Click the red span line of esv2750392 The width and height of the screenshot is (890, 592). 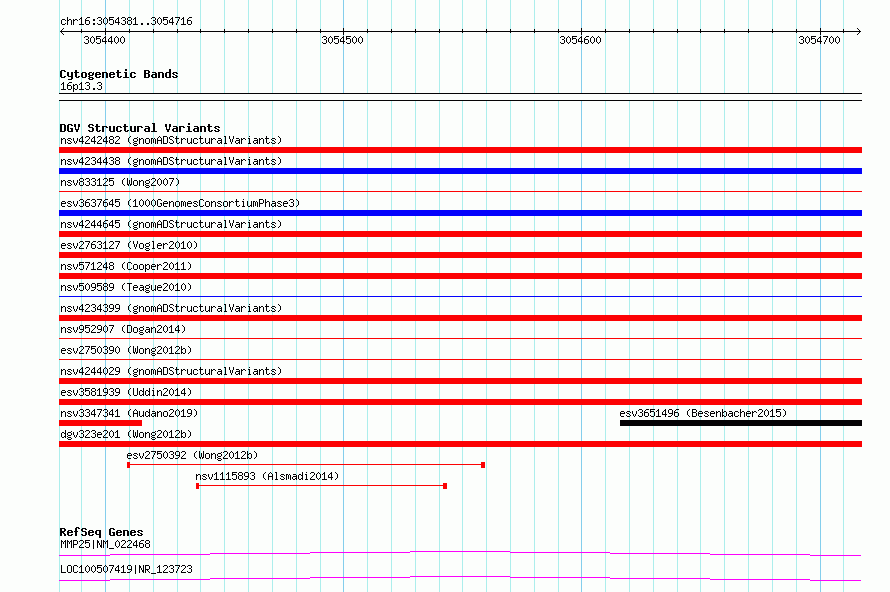click(306, 465)
